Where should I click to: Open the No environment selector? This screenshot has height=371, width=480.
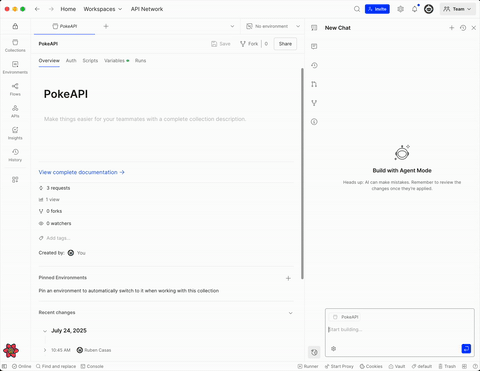(273, 26)
